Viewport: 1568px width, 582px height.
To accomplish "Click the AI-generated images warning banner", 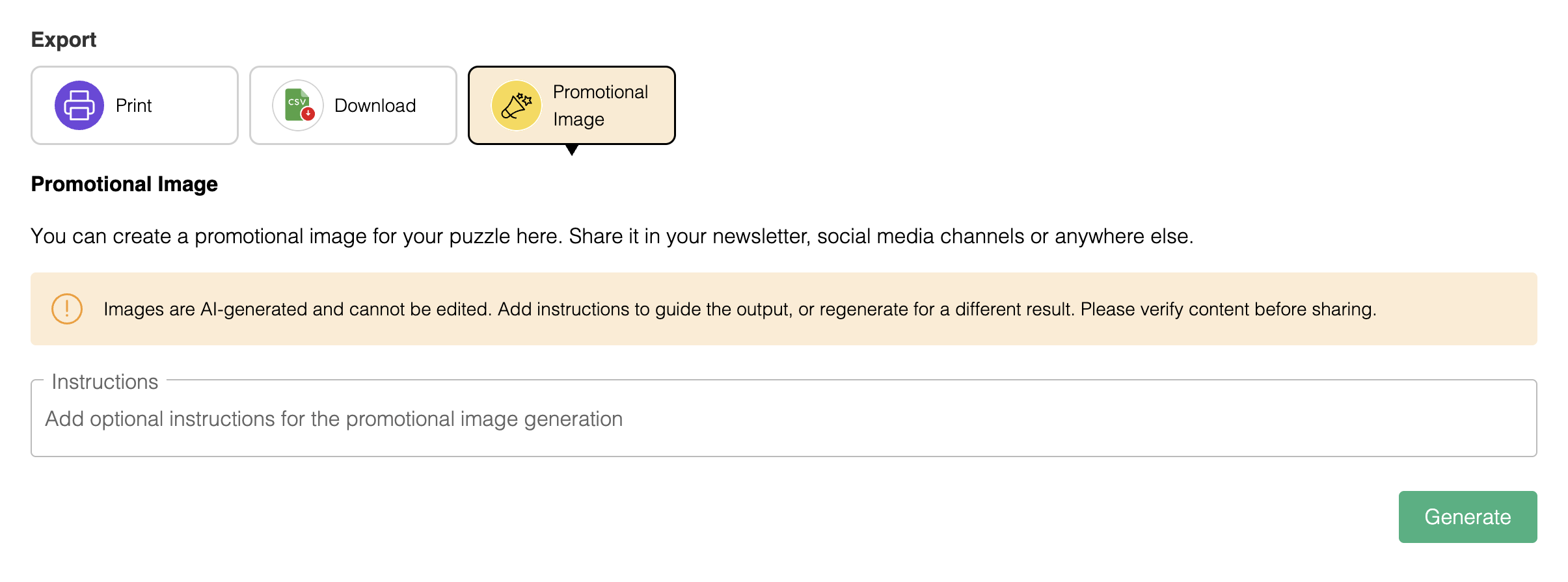I will [x=784, y=309].
